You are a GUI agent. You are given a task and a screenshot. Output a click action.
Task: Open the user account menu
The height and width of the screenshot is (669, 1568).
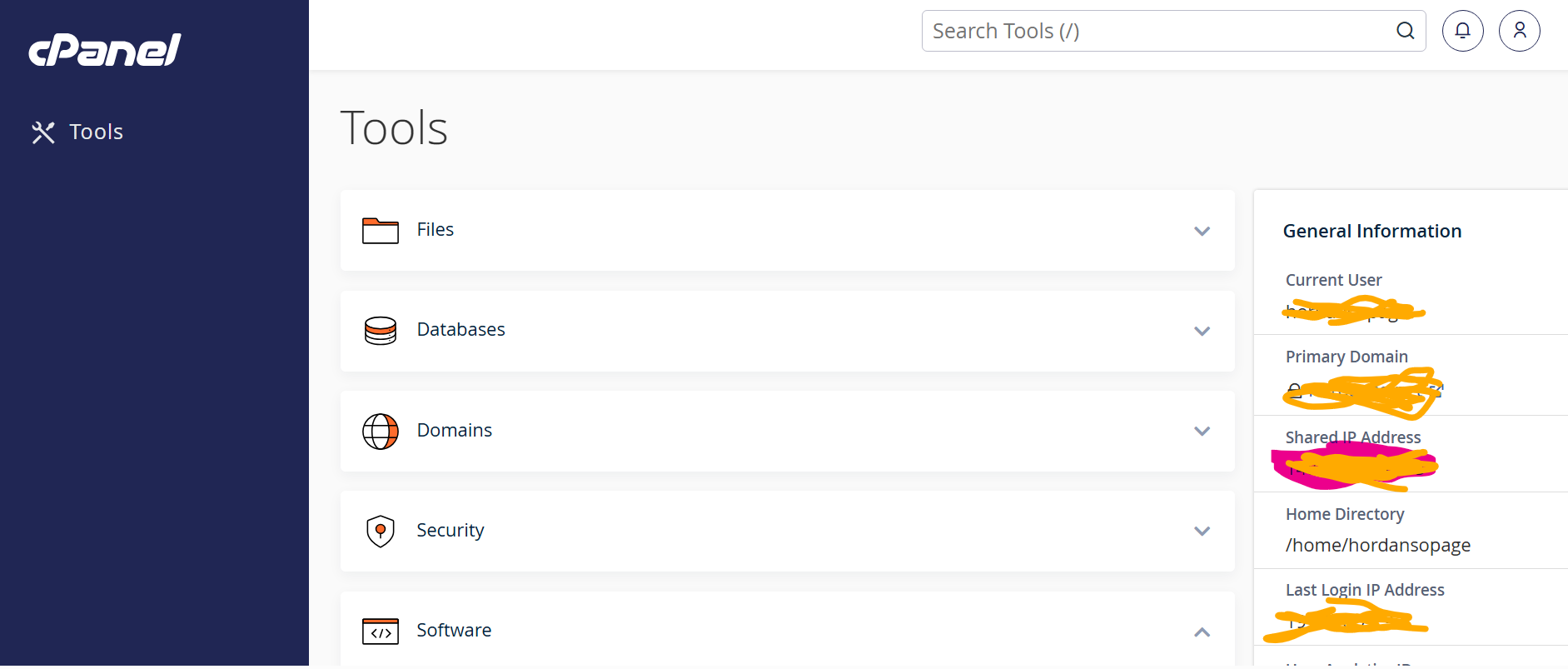click(x=1519, y=30)
